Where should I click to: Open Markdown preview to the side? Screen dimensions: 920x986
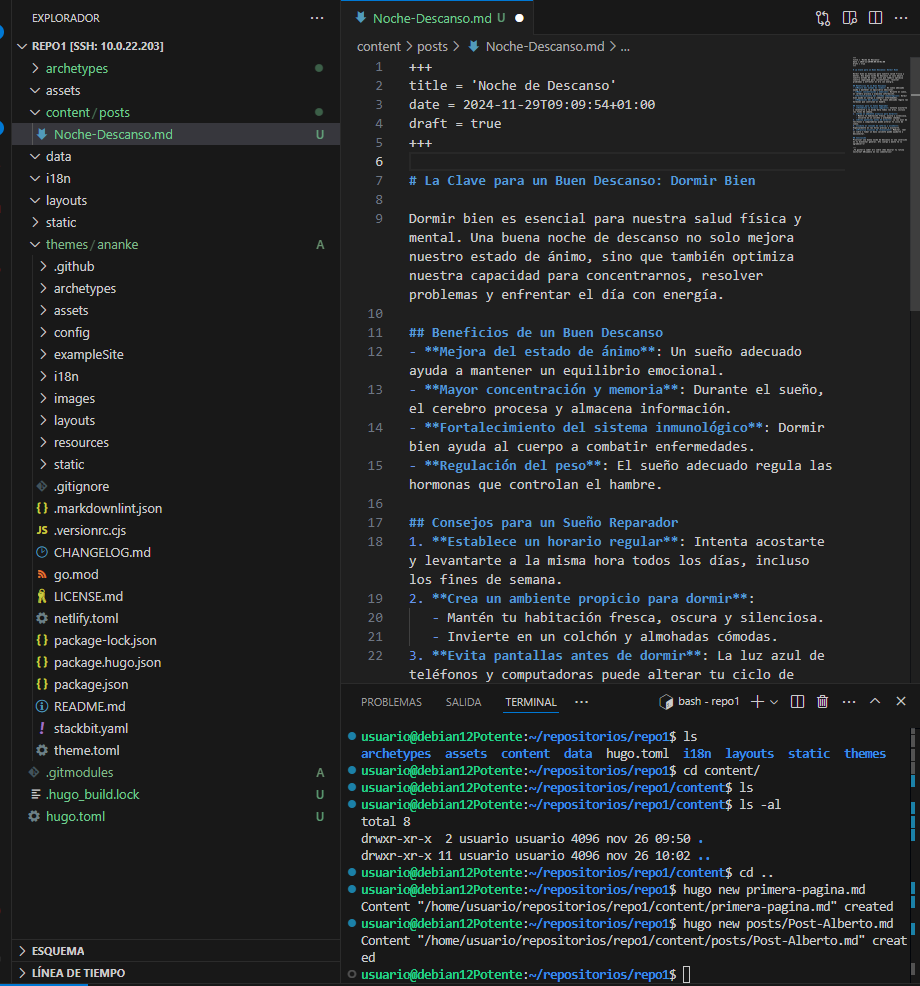(x=849, y=18)
